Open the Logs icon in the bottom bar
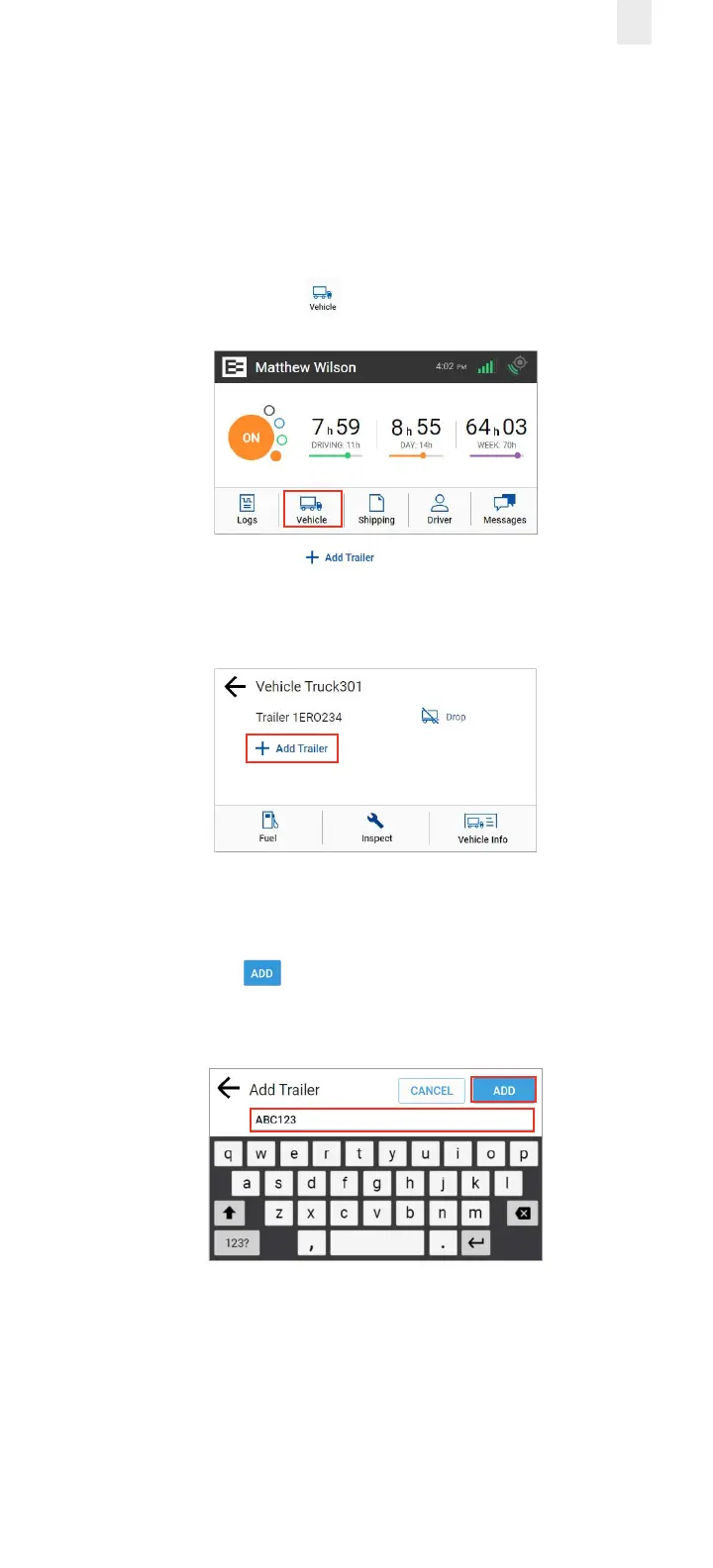The width and height of the screenshot is (713, 1568). 247,510
